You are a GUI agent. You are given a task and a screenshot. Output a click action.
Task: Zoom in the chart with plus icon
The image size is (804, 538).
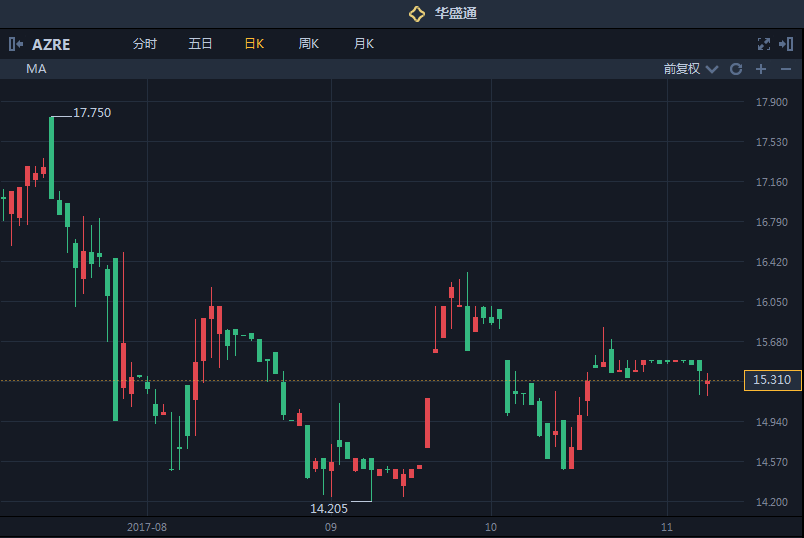point(761,69)
